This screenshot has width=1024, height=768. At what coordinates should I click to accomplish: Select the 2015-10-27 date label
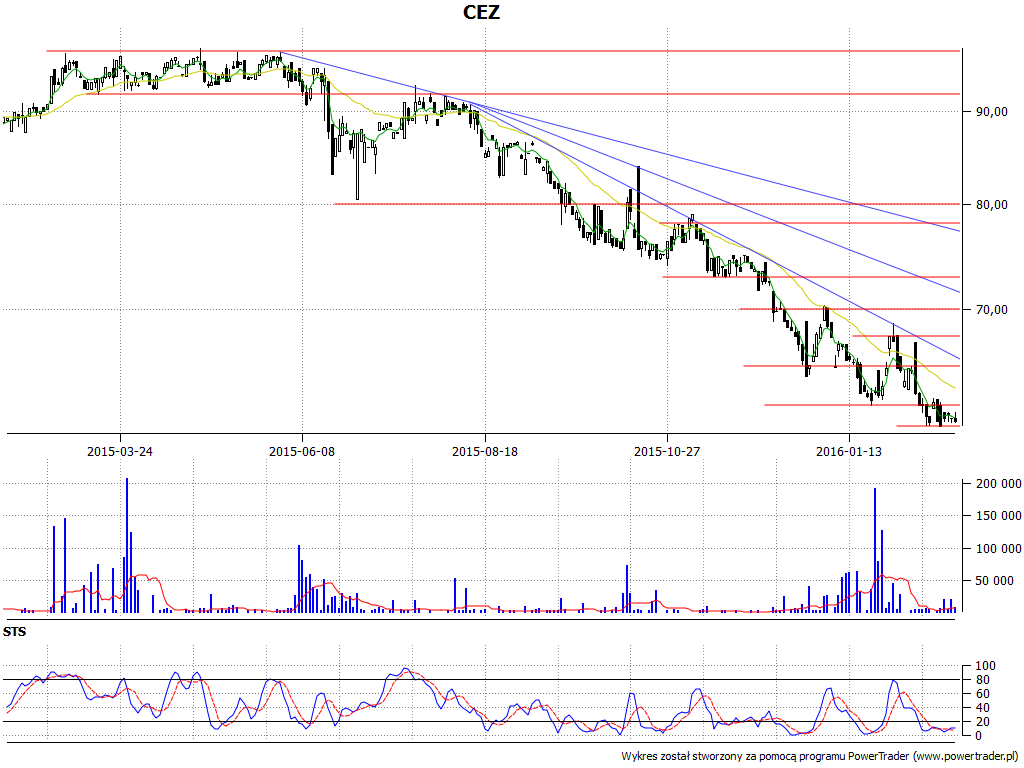coord(667,451)
